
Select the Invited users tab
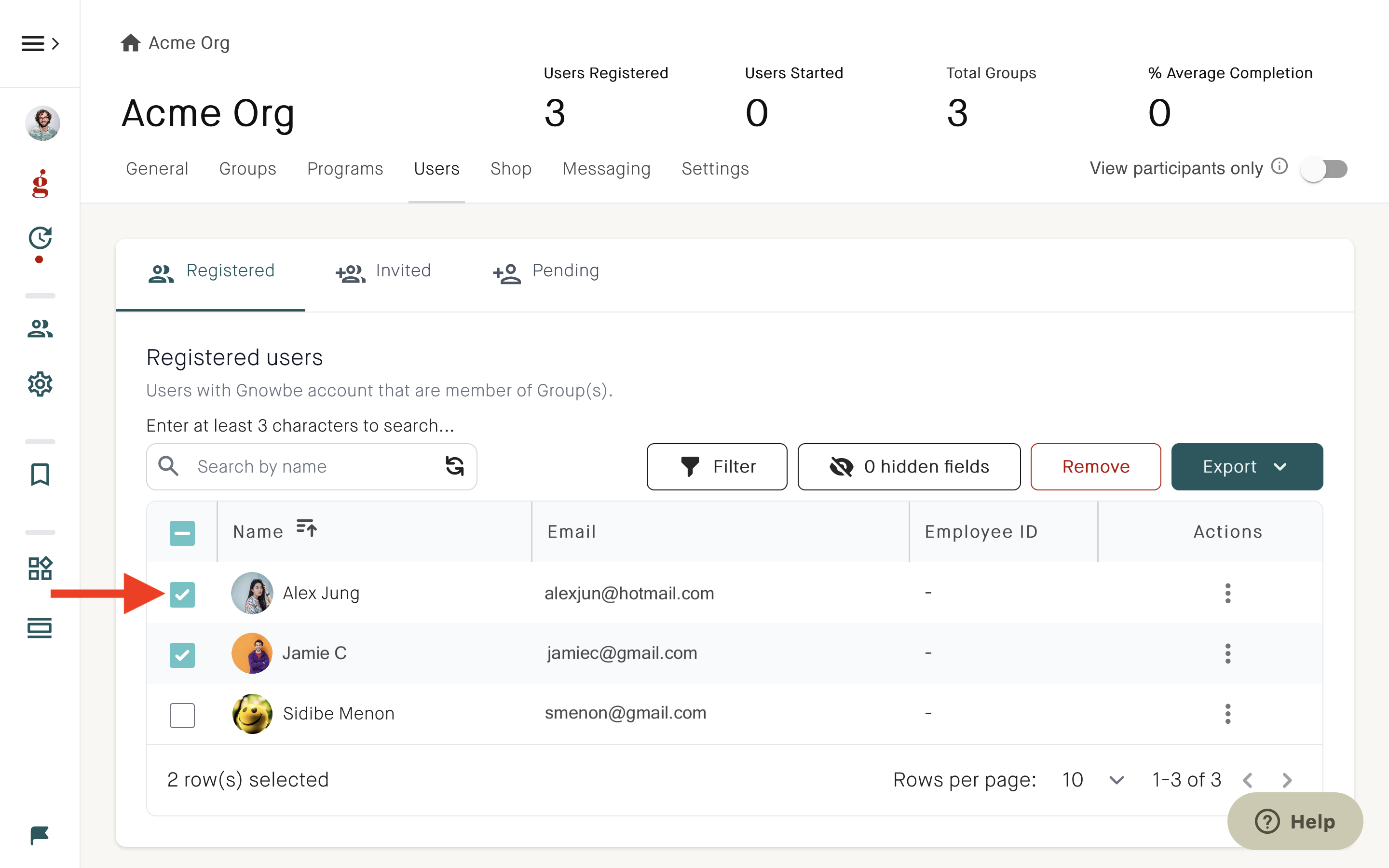[383, 271]
